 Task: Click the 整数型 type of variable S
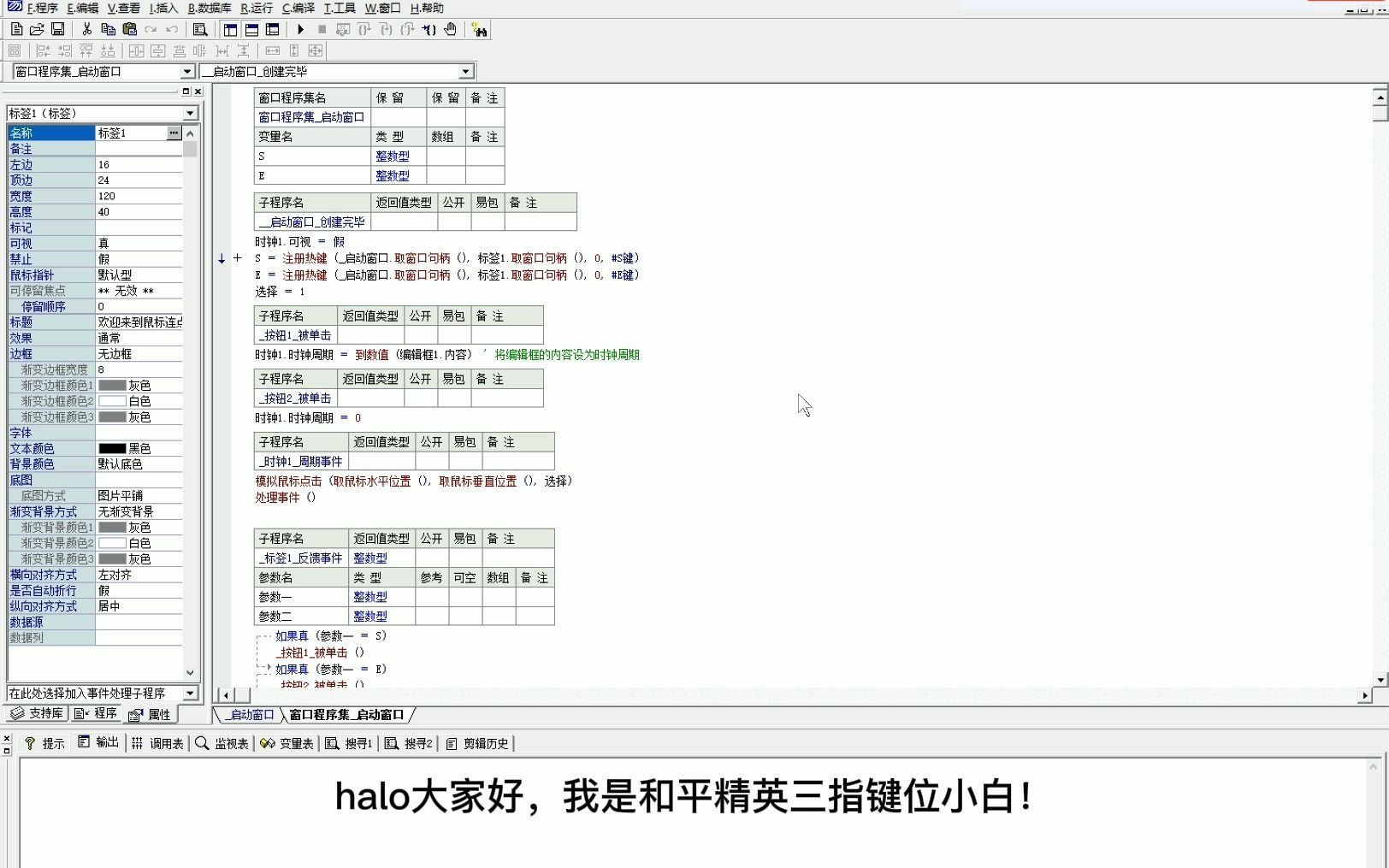click(393, 156)
